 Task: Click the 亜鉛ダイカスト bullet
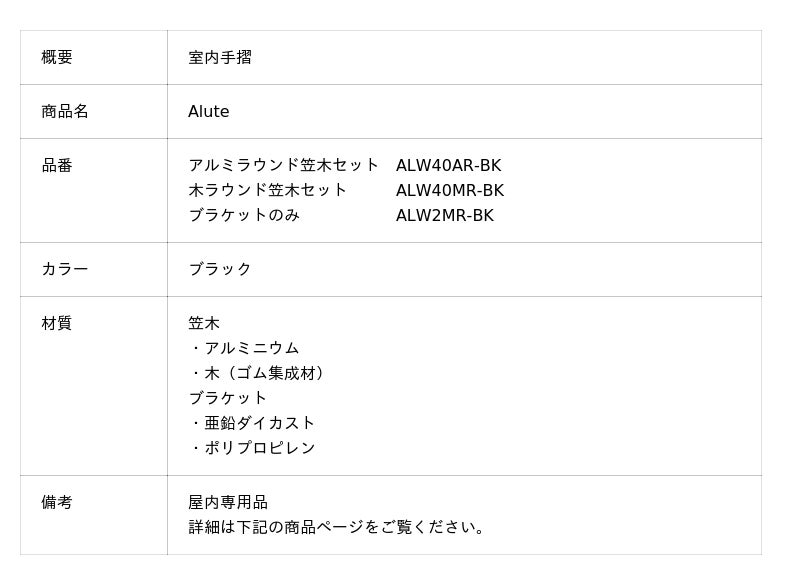pyautogui.click(x=258, y=423)
